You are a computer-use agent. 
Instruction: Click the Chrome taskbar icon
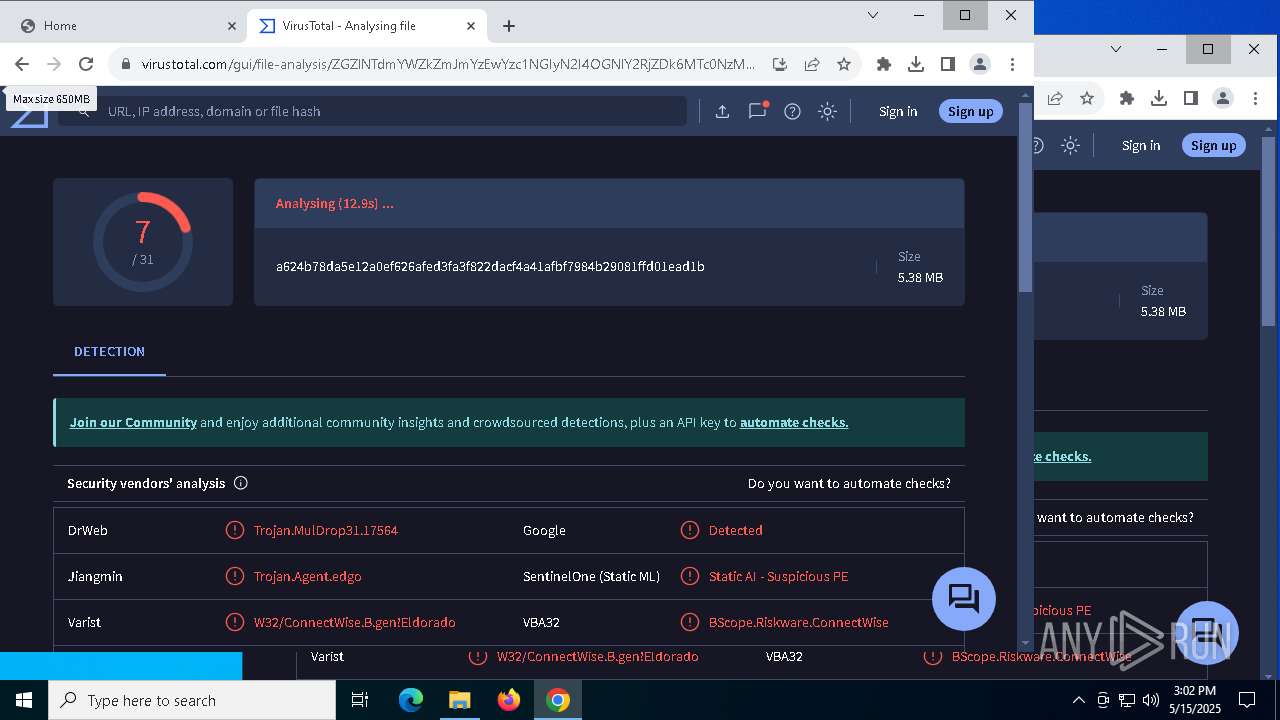pos(558,700)
